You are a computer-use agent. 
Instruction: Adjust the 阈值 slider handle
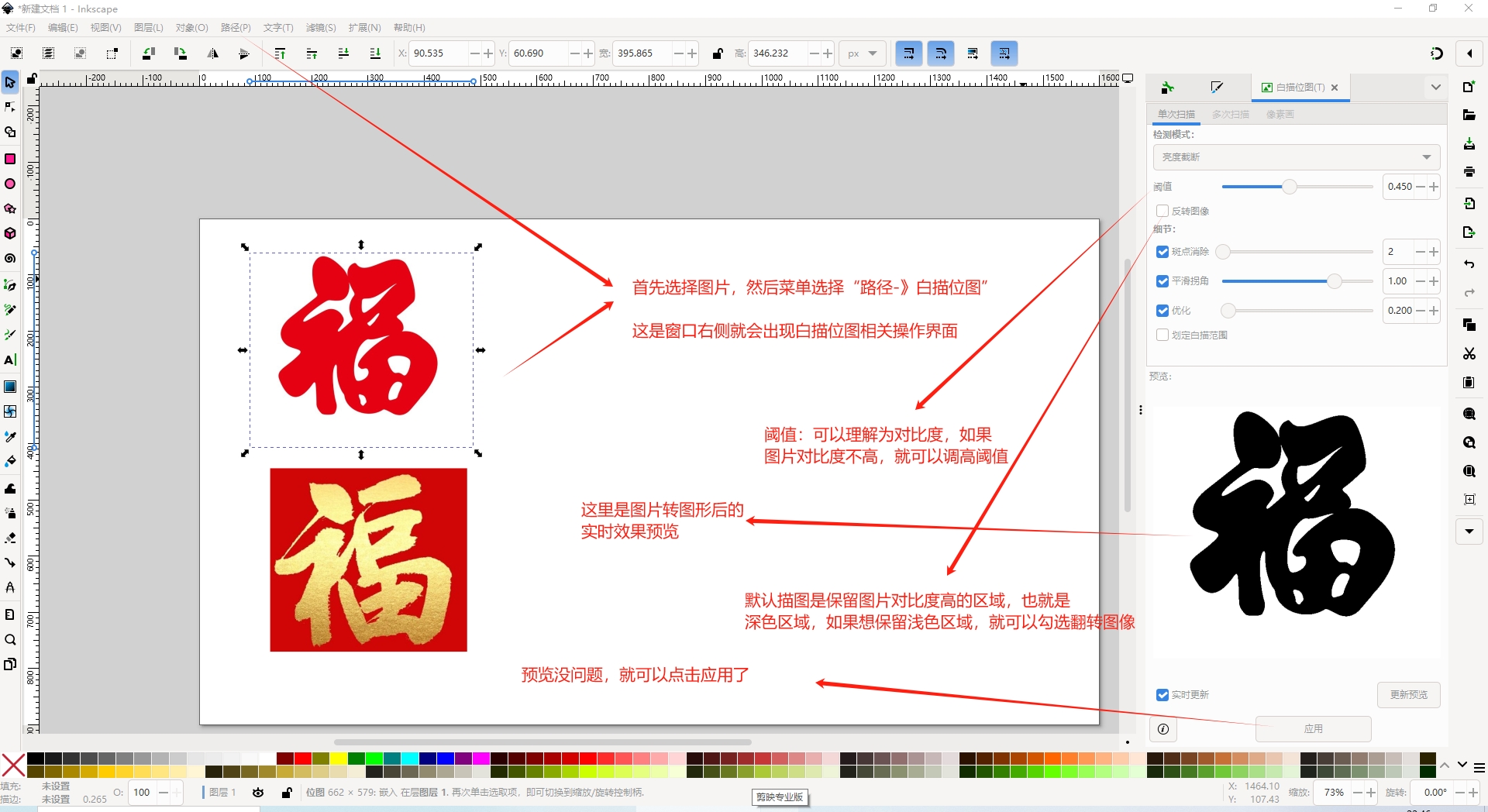tap(1289, 187)
